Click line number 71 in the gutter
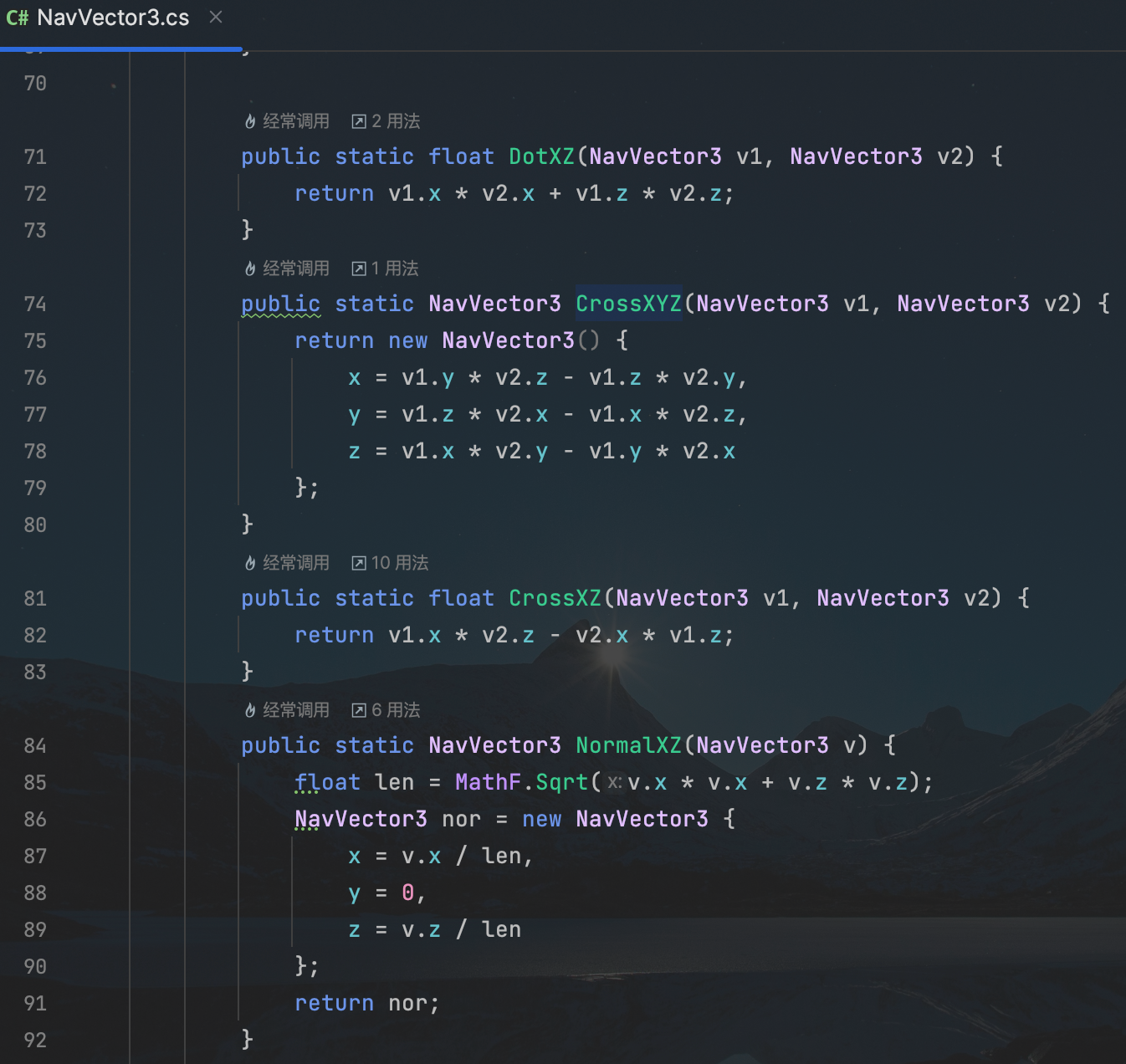The image size is (1126, 1064). tap(35, 156)
